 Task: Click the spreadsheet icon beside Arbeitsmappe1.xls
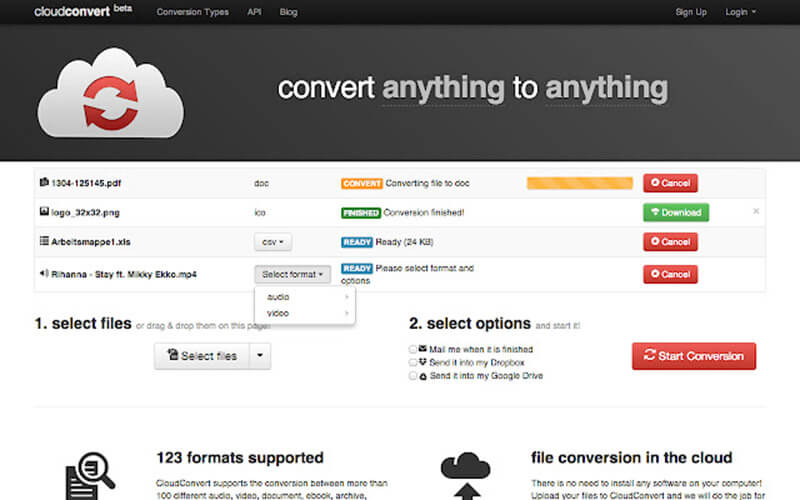[43, 241]
